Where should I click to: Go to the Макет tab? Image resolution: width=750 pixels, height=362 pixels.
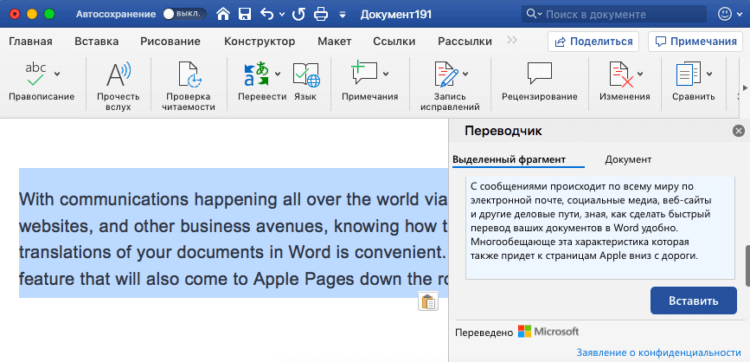(x=334, y=42)
